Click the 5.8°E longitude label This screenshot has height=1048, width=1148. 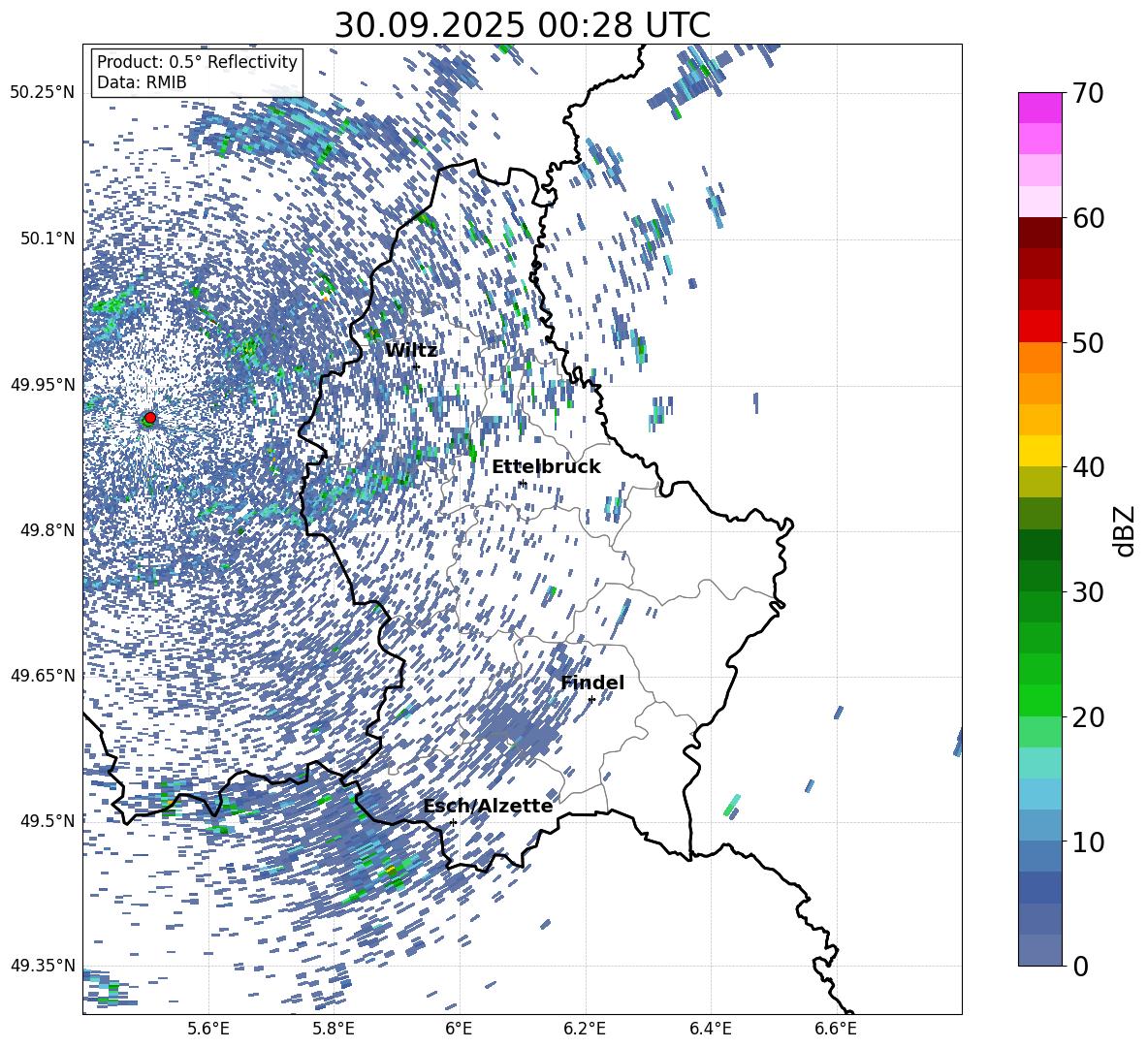pos(334,1030)
